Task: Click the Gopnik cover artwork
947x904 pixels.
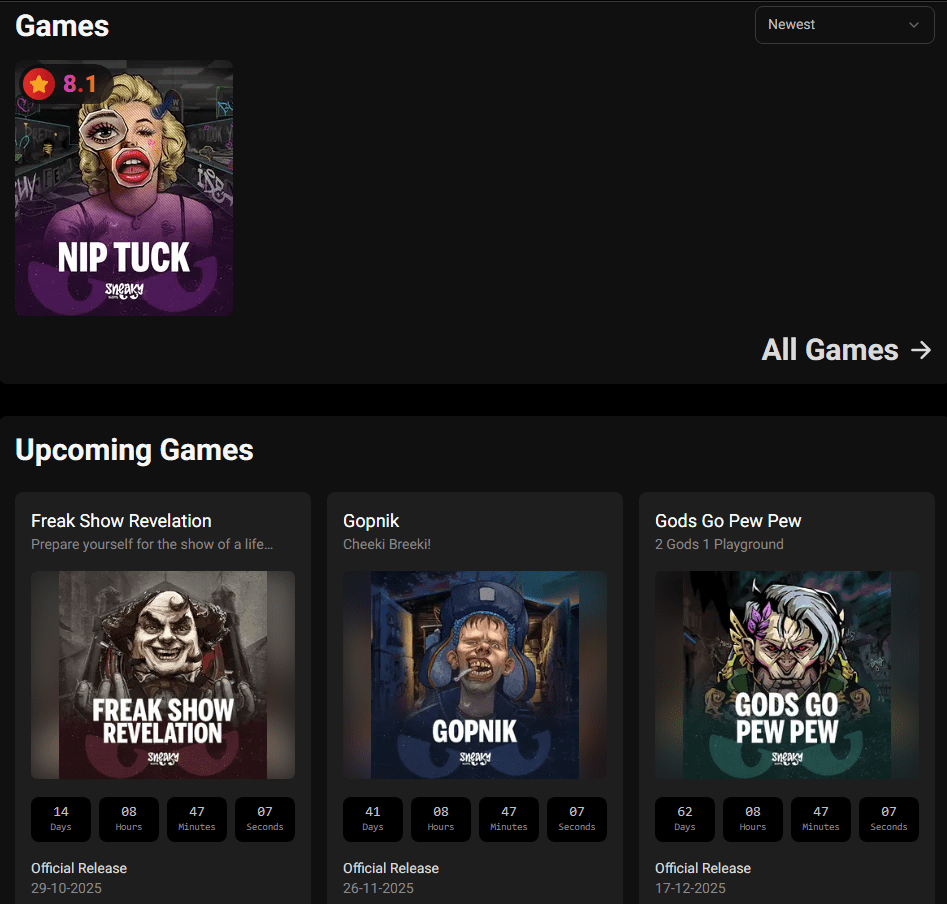Action: [475, 675]
